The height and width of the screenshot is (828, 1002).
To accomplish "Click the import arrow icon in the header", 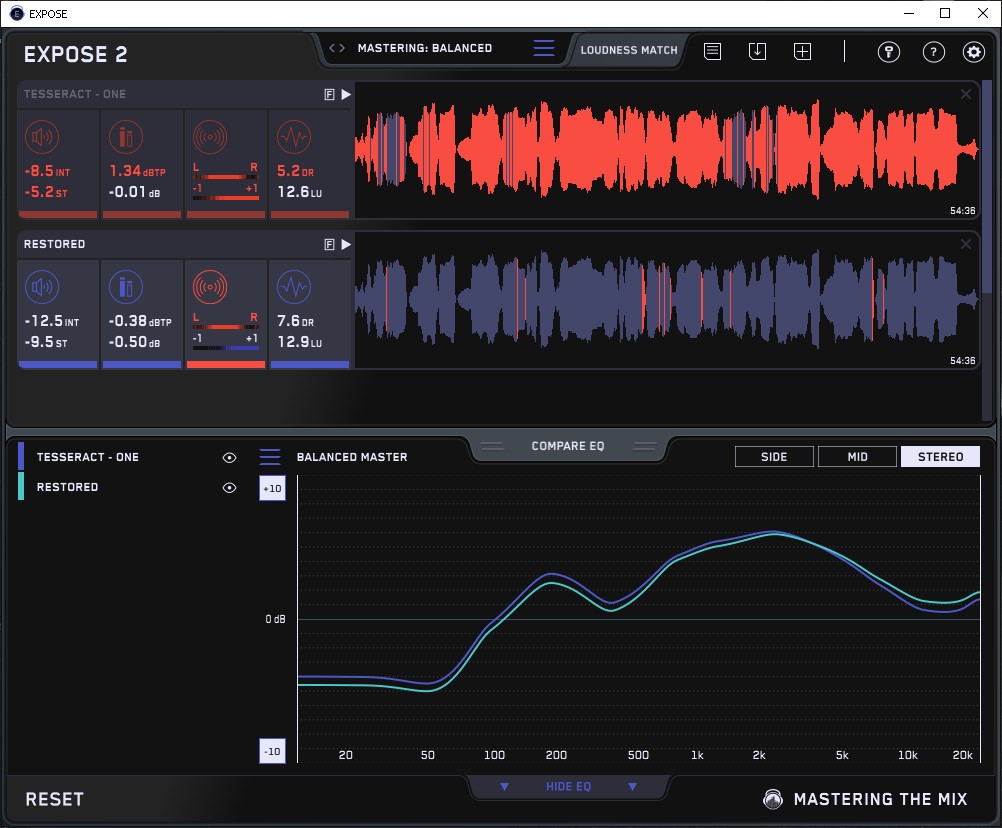I will [x=757, y=51].
